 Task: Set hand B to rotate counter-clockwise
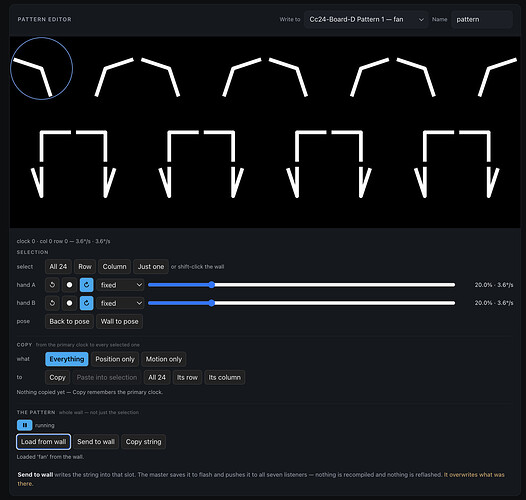point(52,303)
